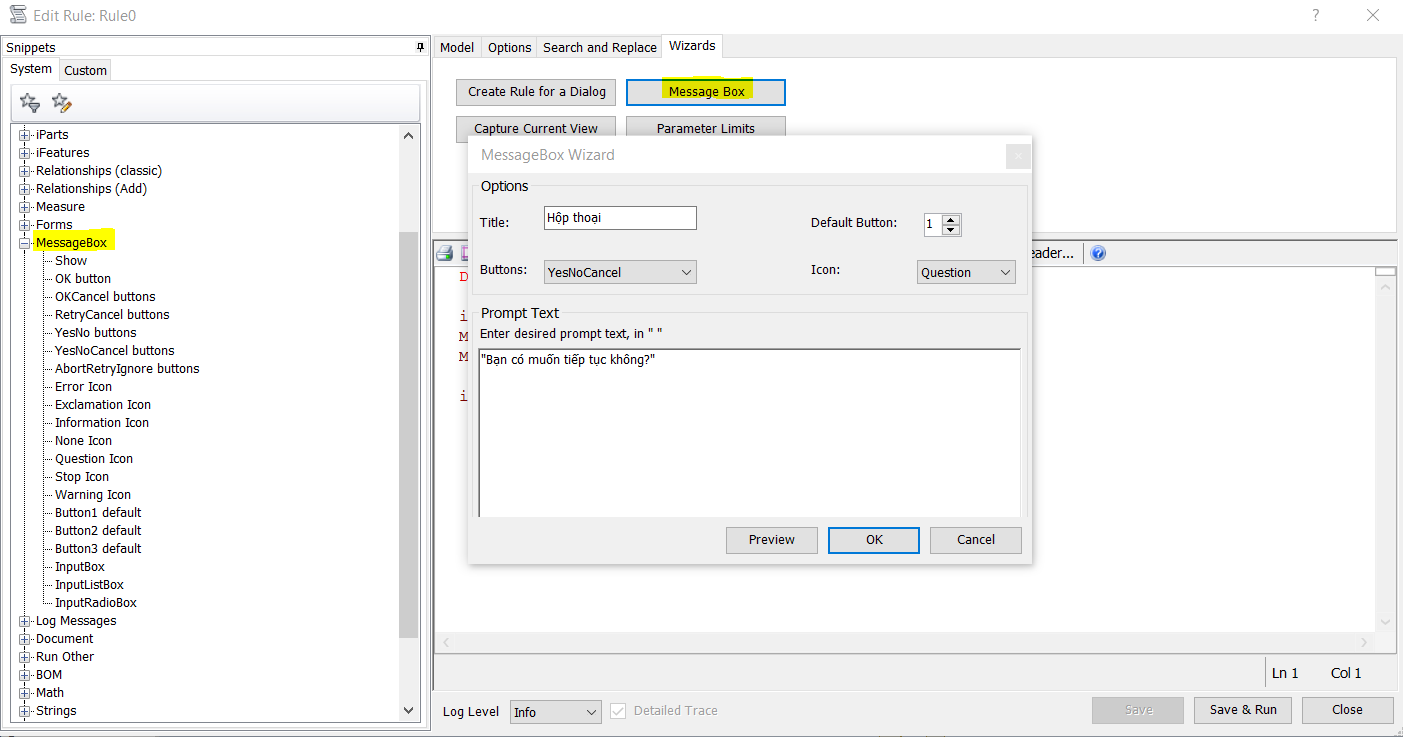
Task: Click the filter favorites star icon
Action: tap(30, 103)
